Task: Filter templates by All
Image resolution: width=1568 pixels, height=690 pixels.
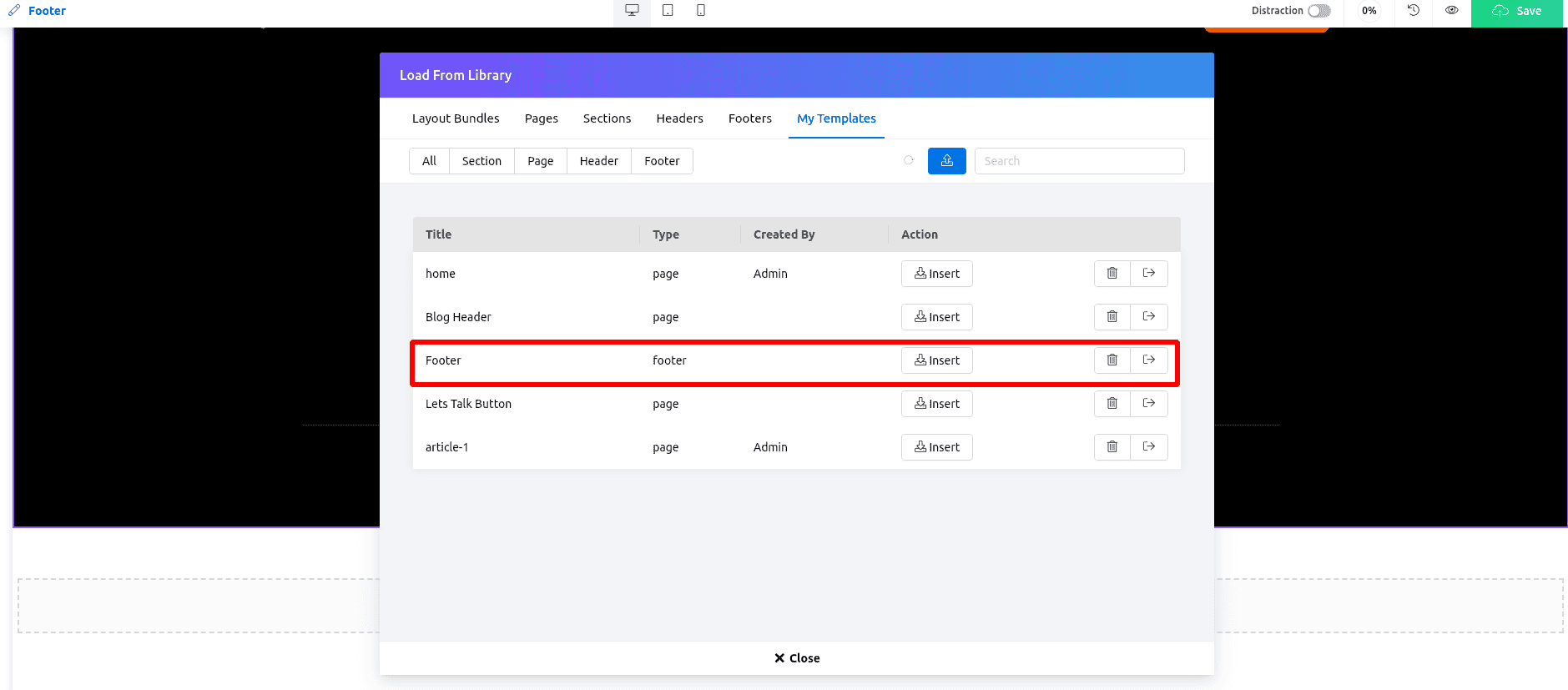Action: pos(429,161)
